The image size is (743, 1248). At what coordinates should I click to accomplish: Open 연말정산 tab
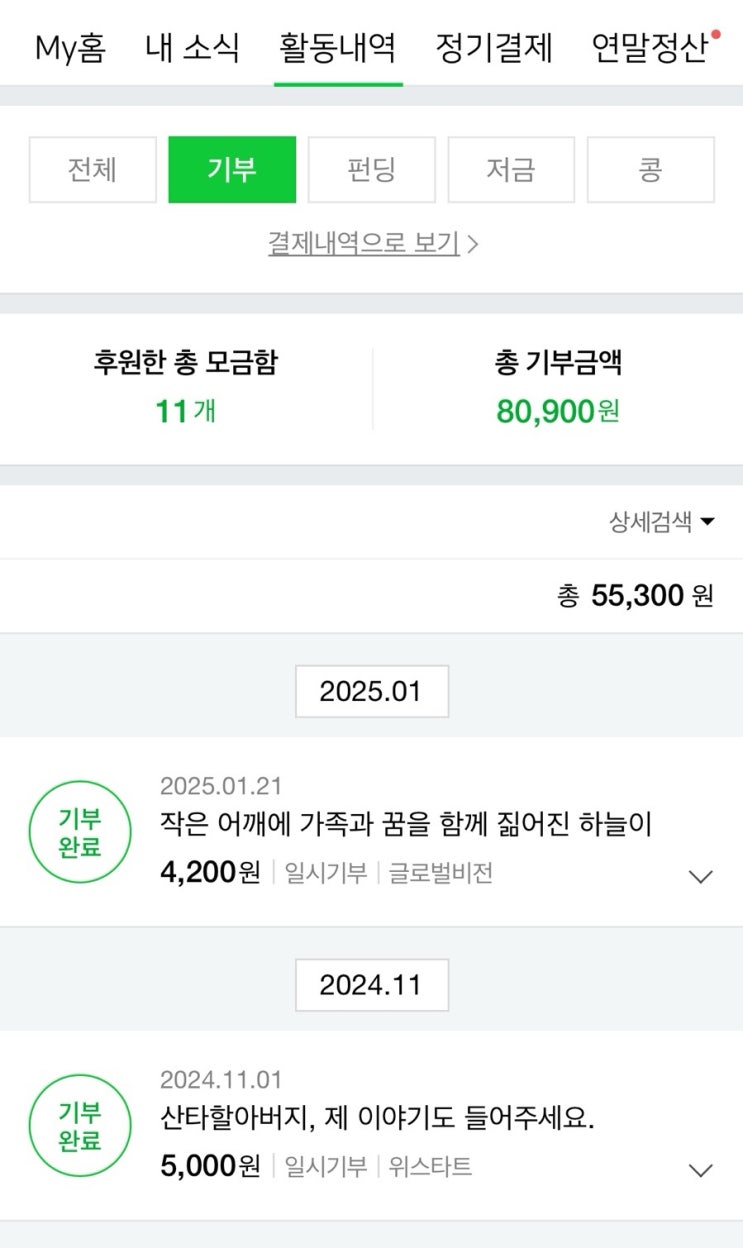(x=650, y=48)
